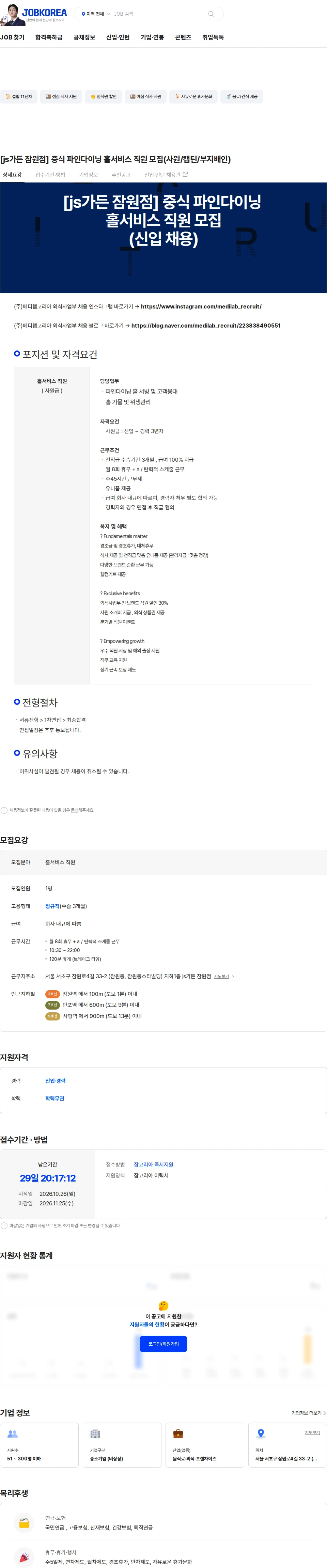Switch to the 접수기간·방법 tab
This screenshot has height=1568, width=327.
point(50,175)
